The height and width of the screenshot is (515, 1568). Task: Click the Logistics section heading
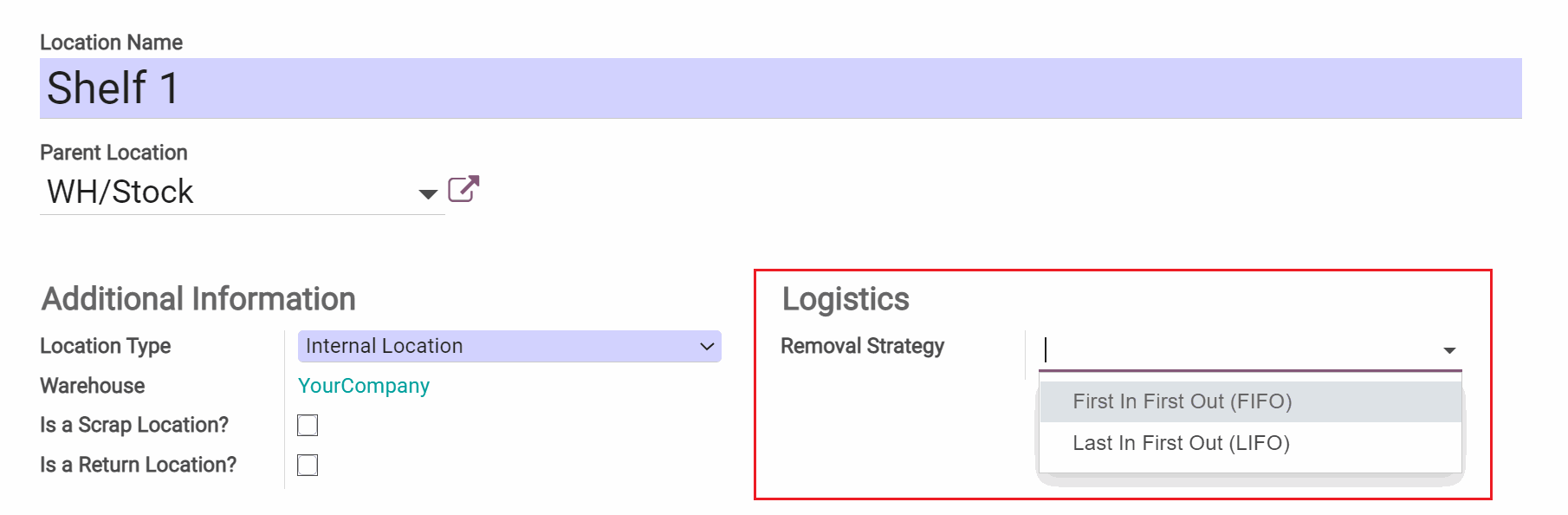(846, 299)
